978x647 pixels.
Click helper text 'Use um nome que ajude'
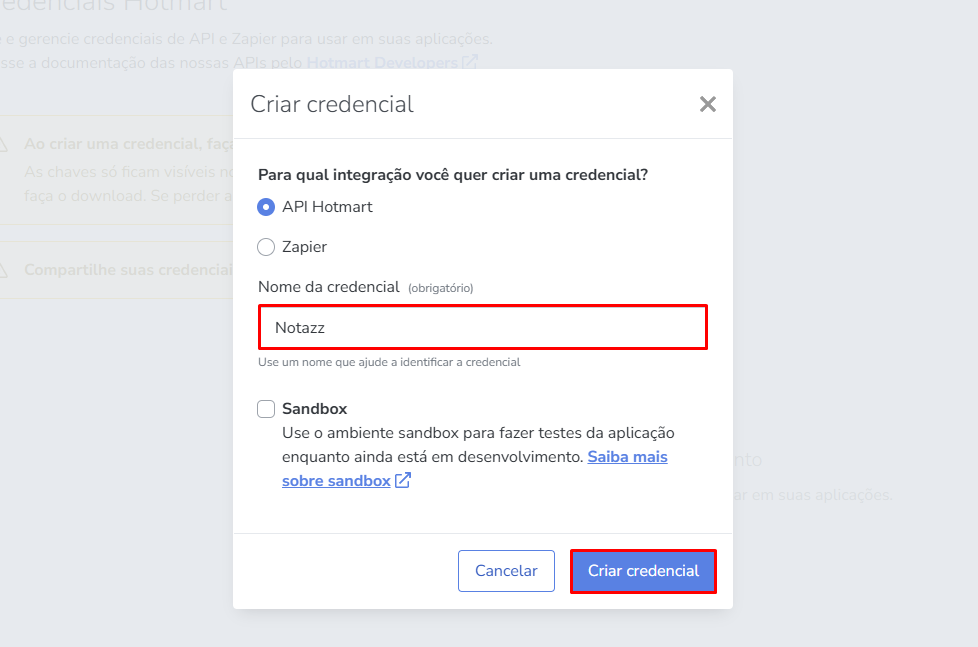pyautogui.click(x=389, y=362)
